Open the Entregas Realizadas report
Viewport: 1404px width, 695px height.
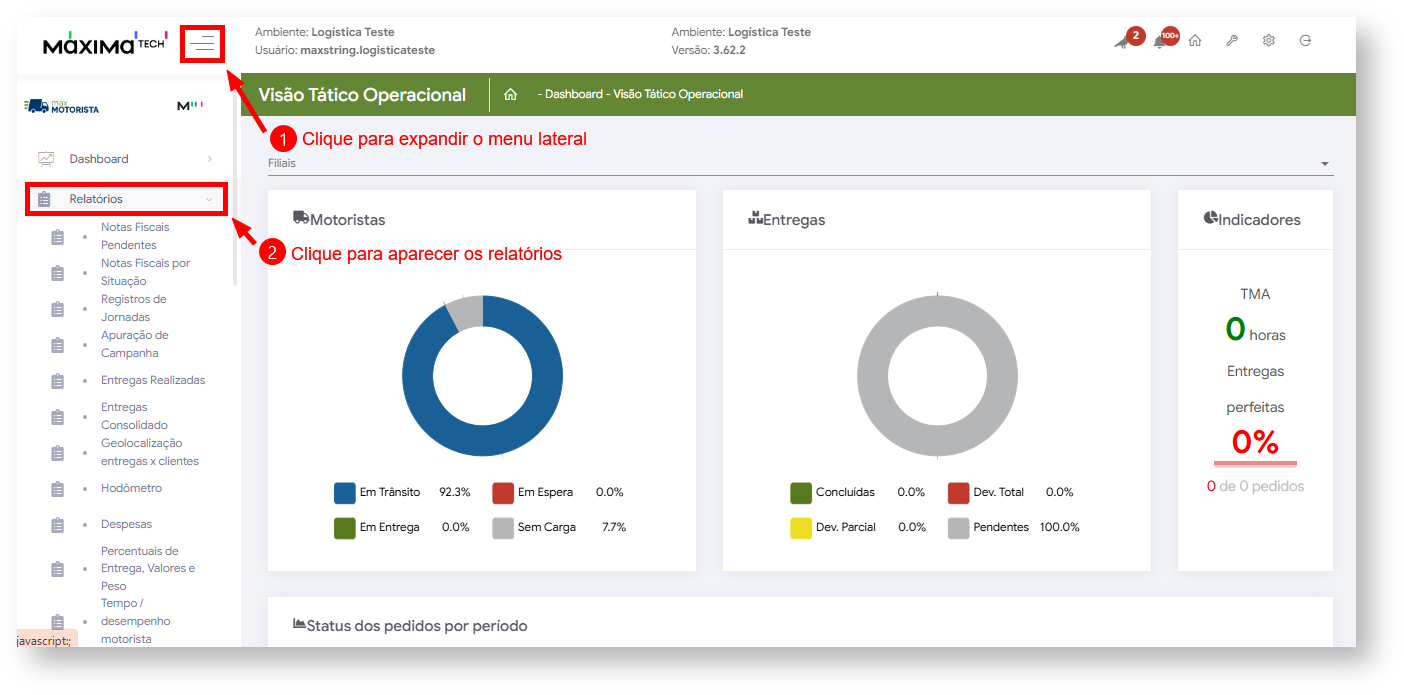point(152,380)
